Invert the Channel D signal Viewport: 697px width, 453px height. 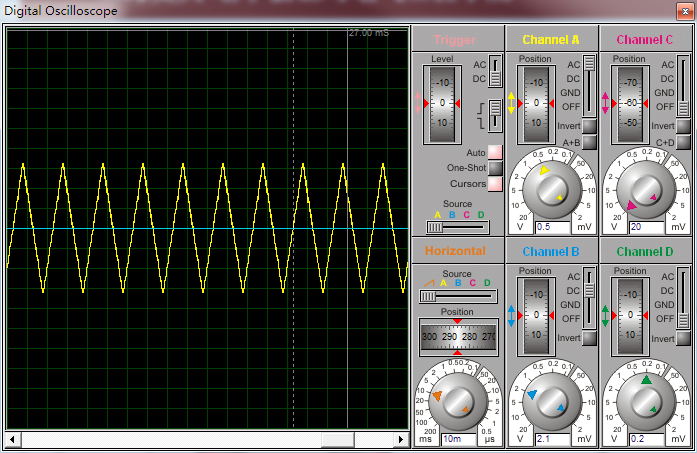(684, 338)
